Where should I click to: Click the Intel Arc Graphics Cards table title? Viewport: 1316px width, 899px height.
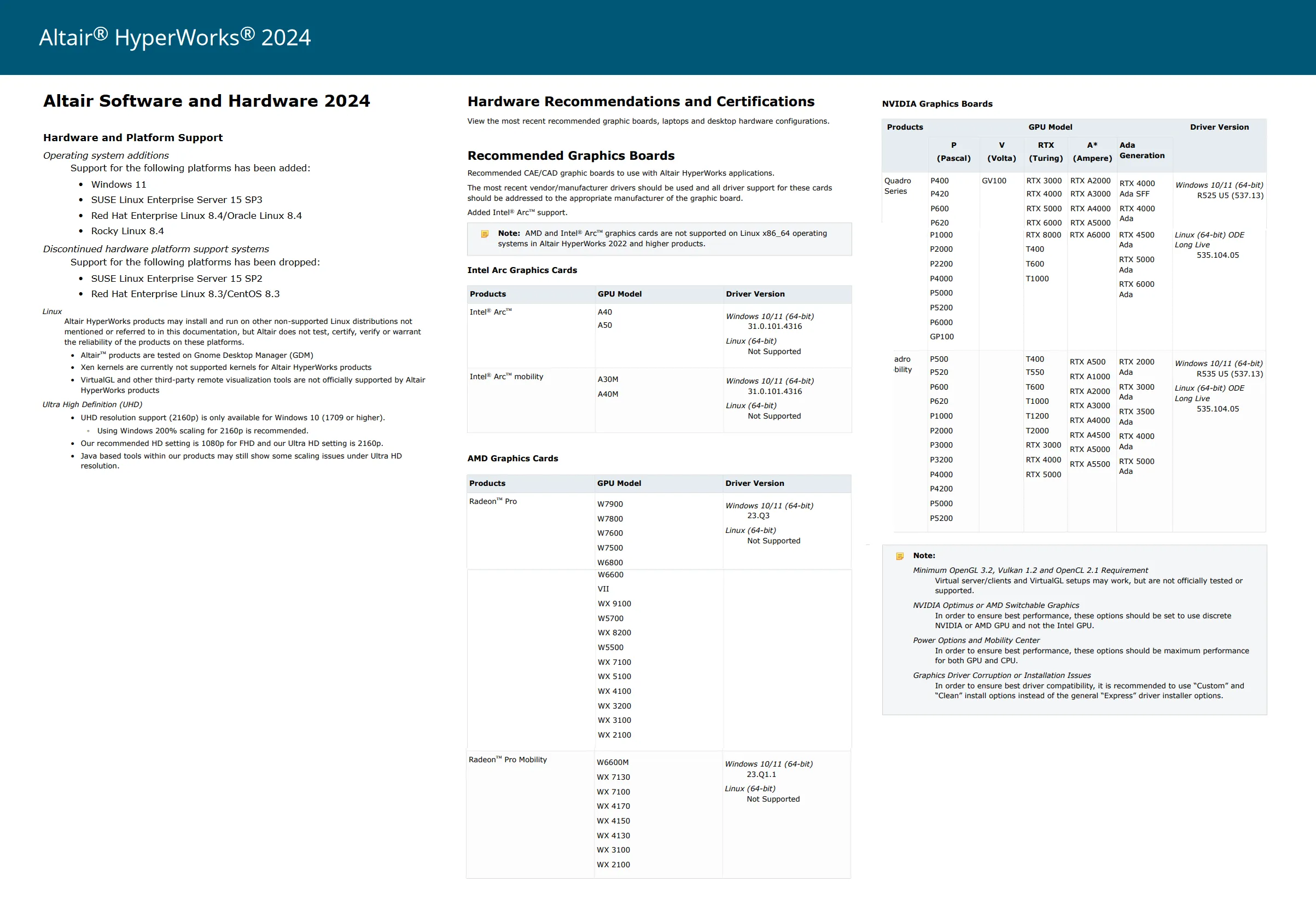pos(522,270)
